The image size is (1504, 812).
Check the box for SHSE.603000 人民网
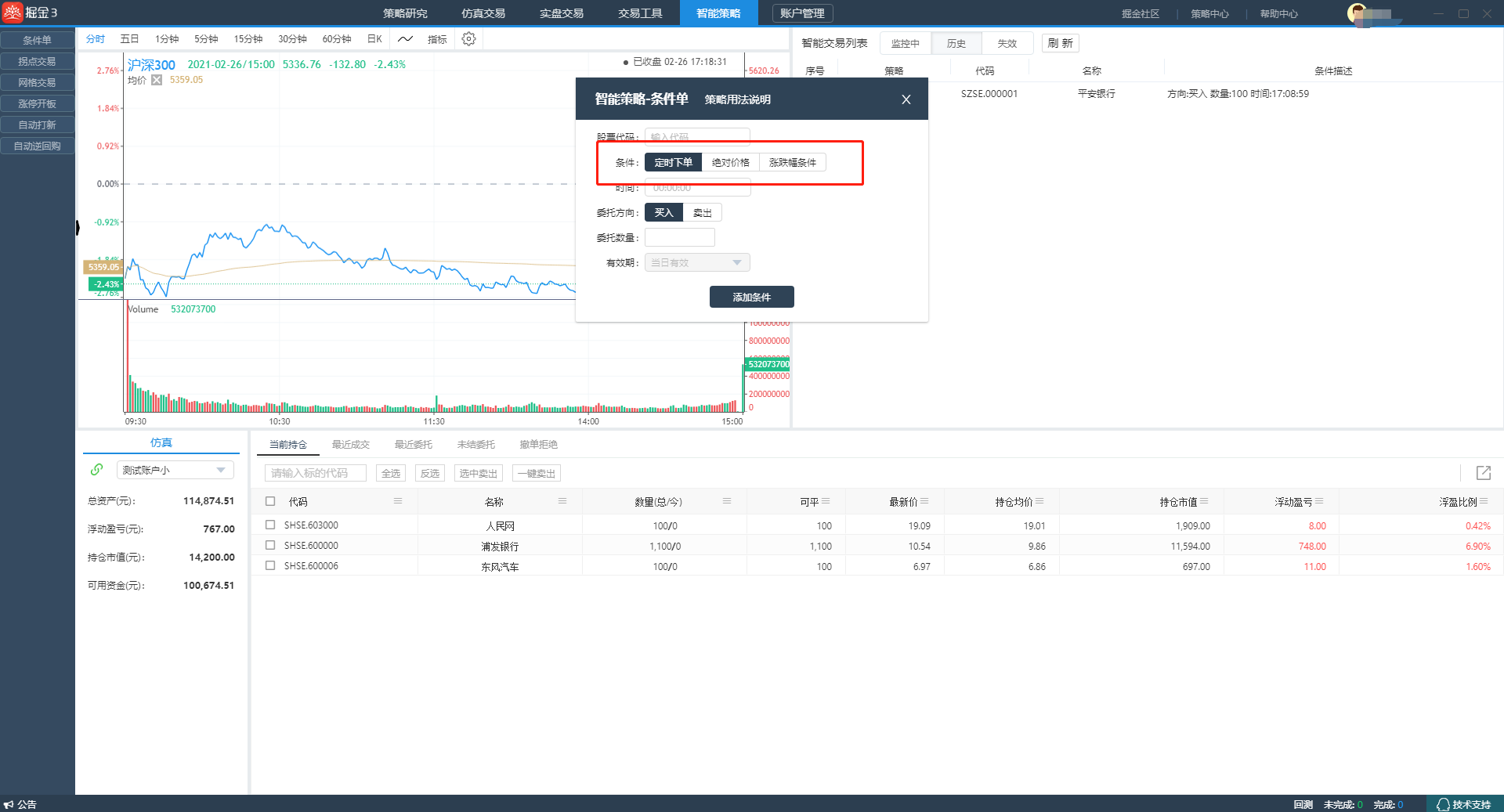[x=270, y=525]
